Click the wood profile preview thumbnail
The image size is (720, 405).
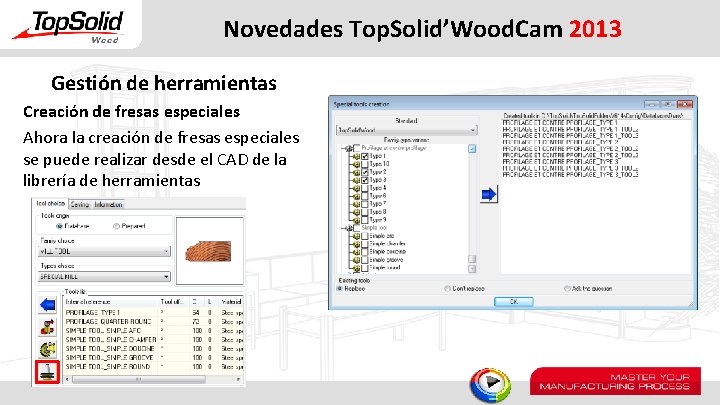coord(209,251)
